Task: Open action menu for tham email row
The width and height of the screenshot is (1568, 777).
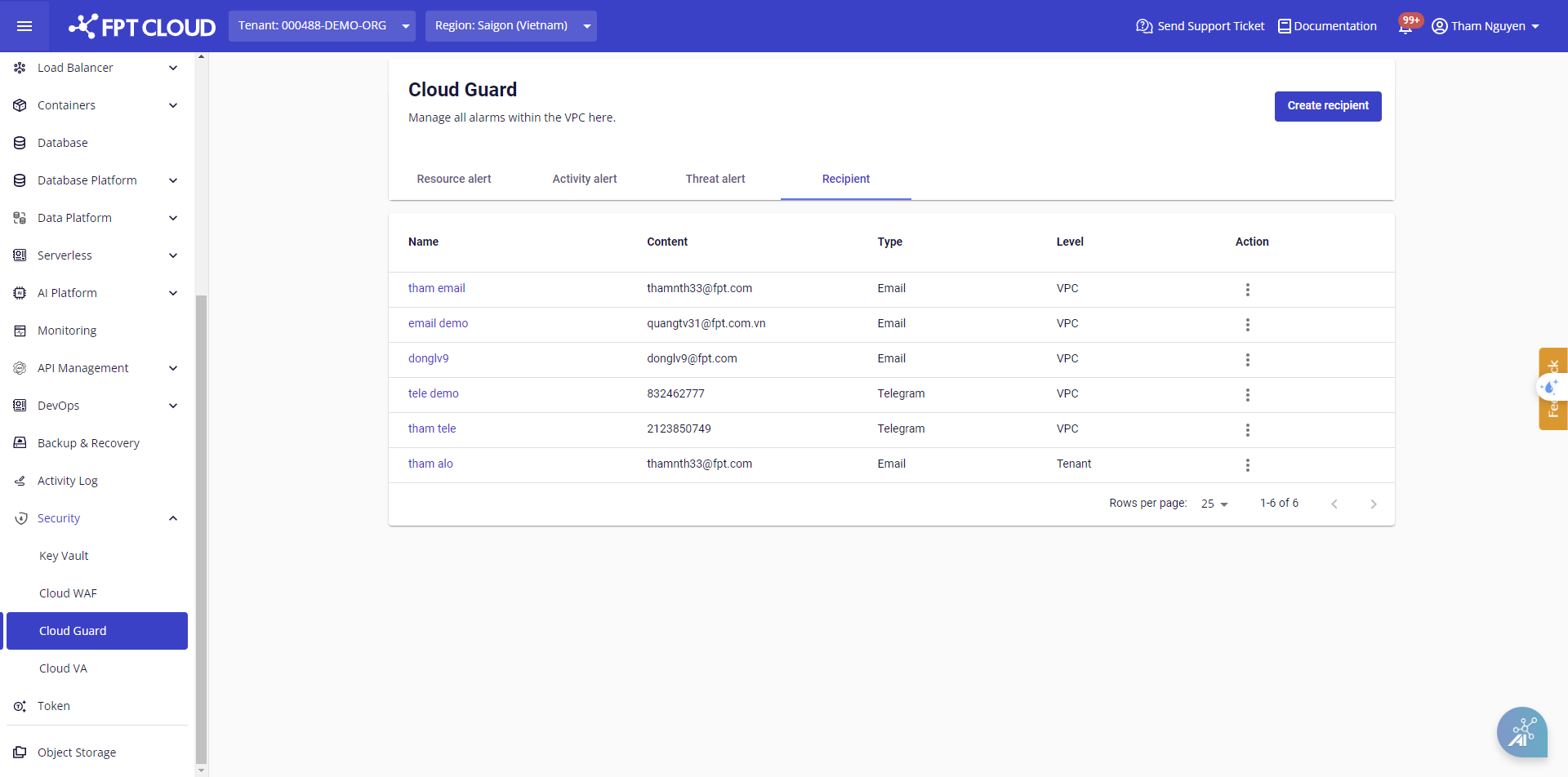Action: coord(1247,290)
